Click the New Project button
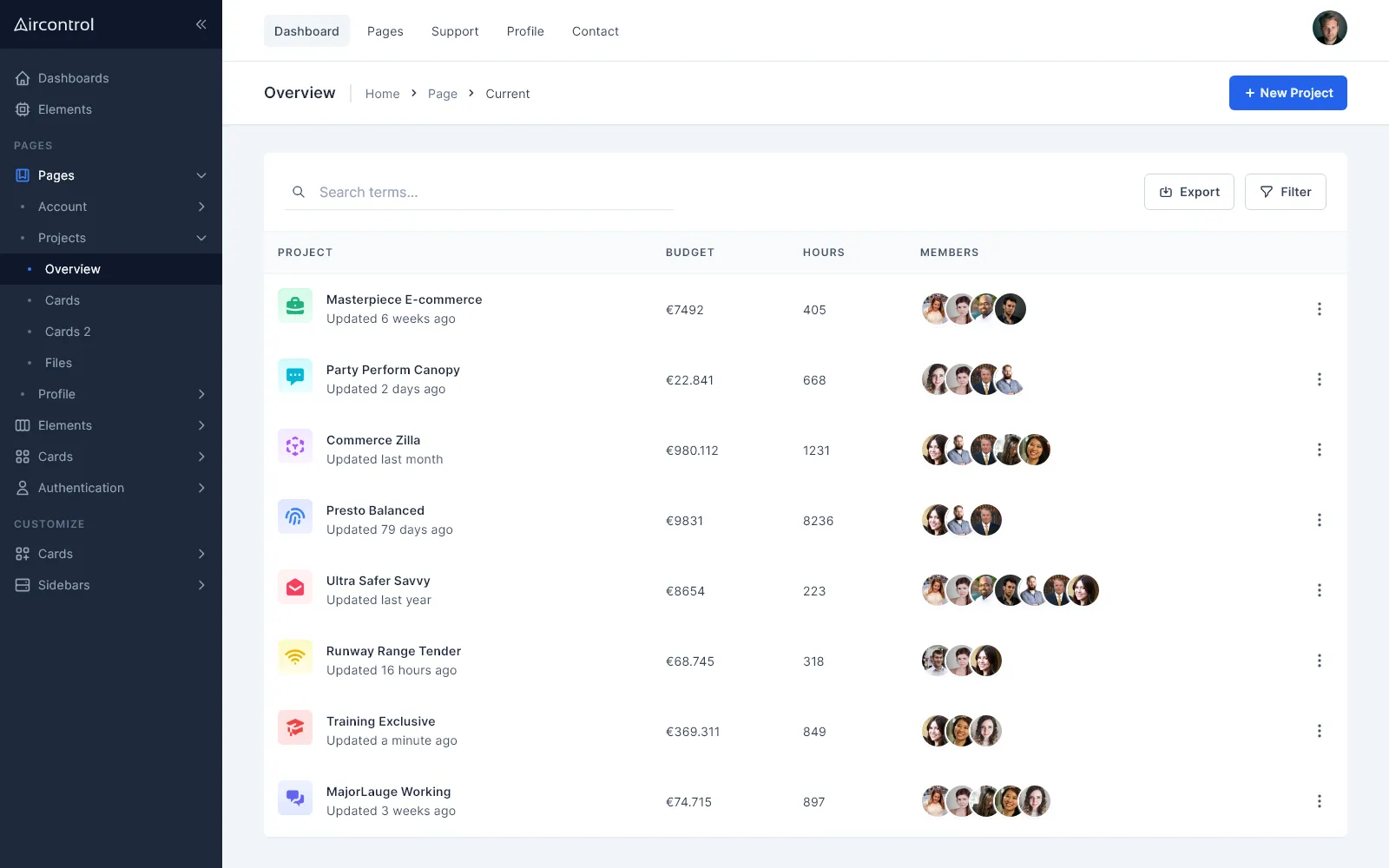Viewport: 1389px width, 868px height. point(1288,93)
